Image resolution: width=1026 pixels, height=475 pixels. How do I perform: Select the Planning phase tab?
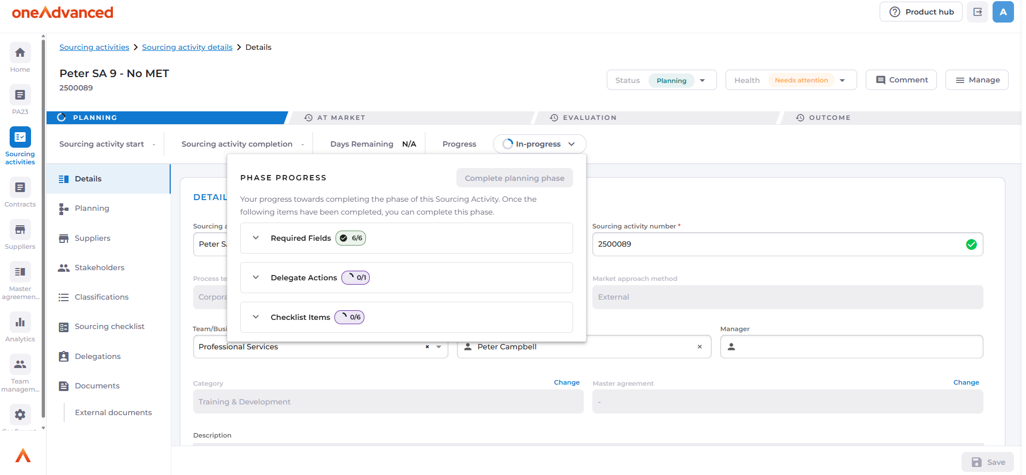167,118
